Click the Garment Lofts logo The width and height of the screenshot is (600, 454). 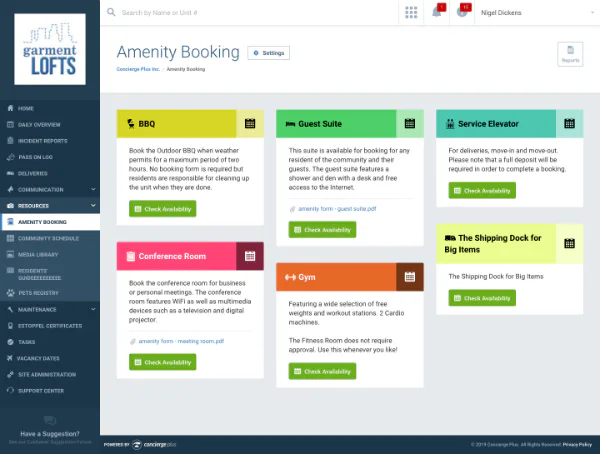click(x=50, y=49)
